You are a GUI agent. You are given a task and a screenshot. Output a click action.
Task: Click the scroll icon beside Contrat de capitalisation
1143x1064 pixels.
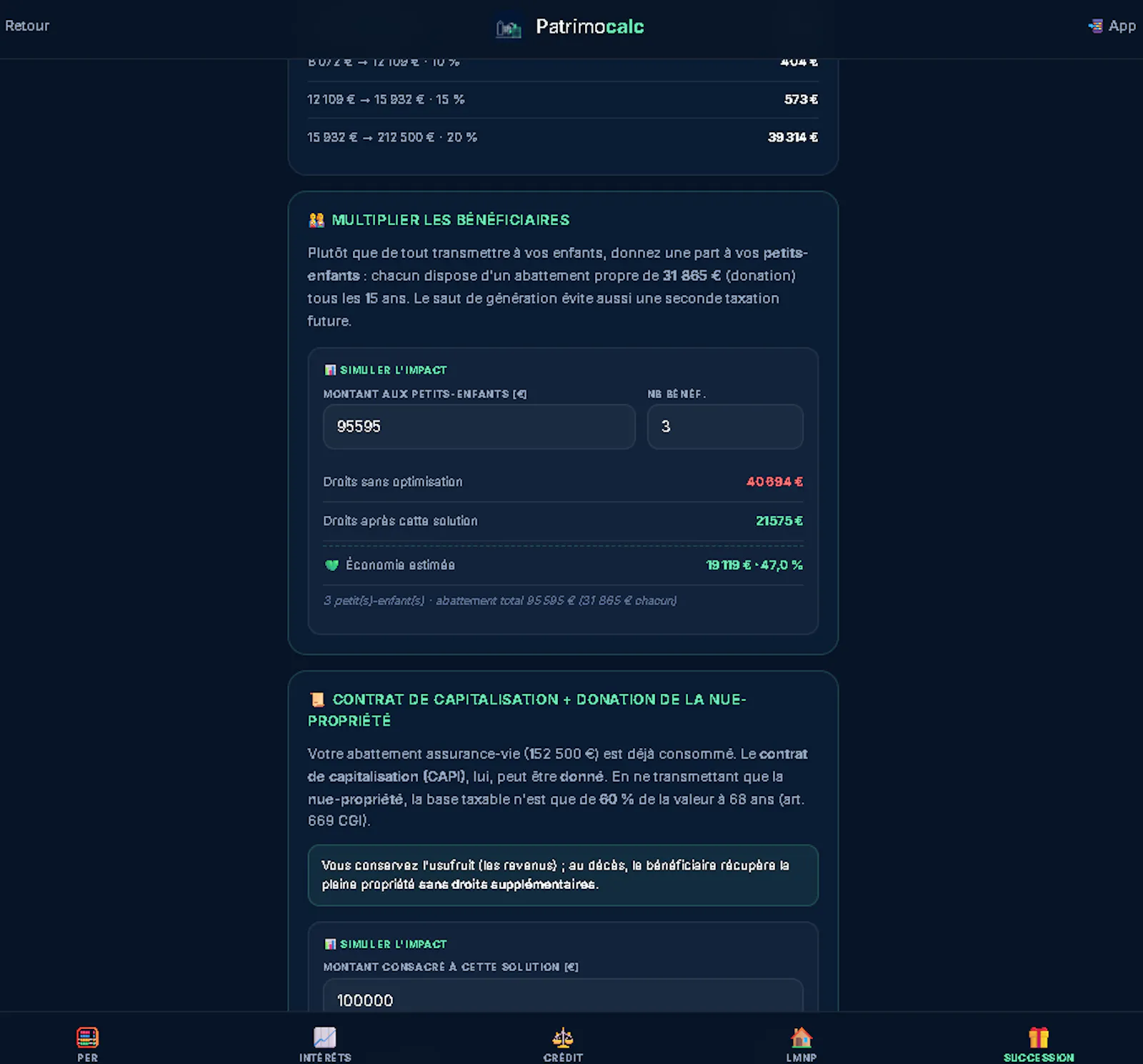tap(317, 700)
